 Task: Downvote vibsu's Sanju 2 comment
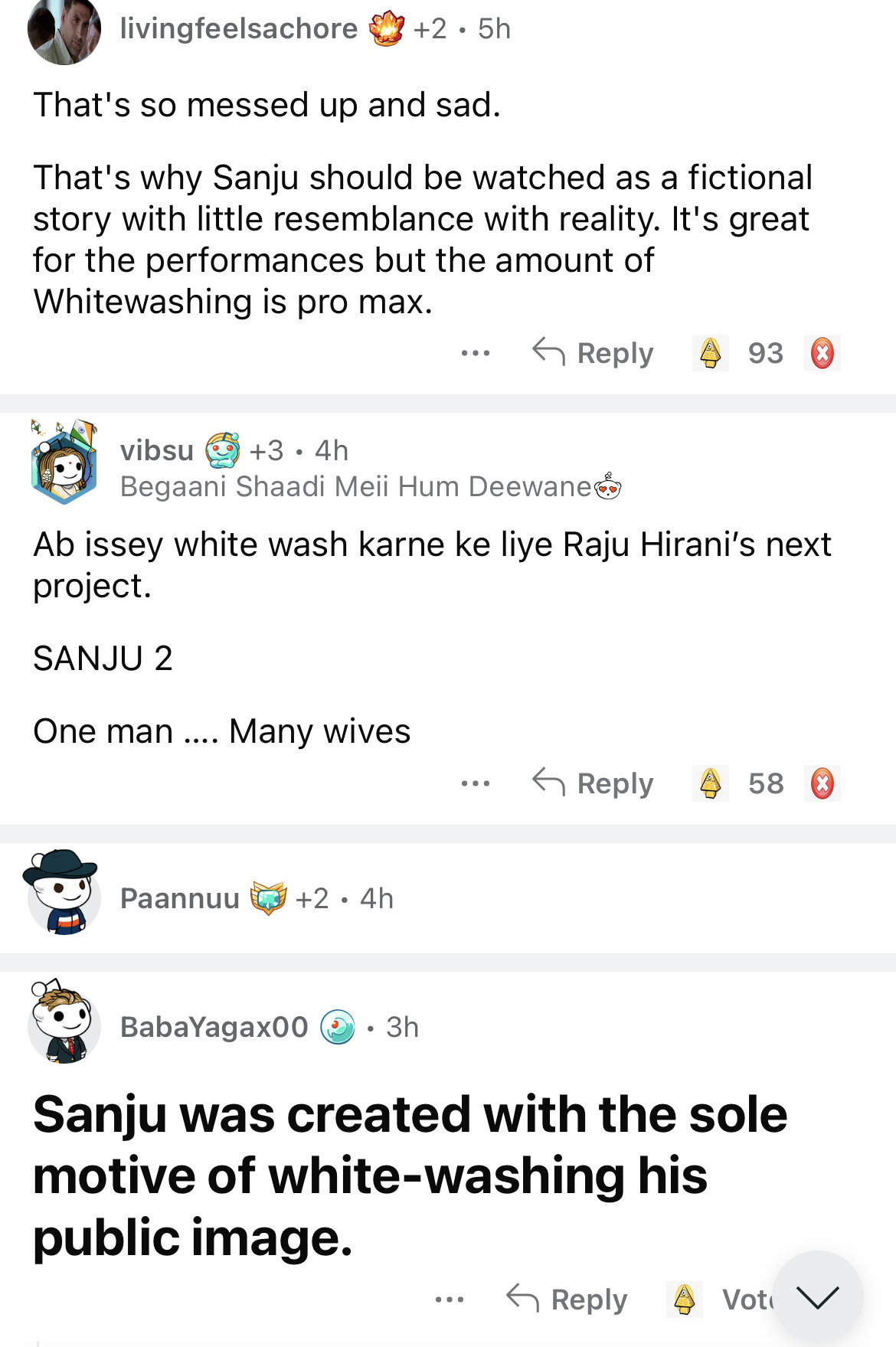click(x=822, y=783)
